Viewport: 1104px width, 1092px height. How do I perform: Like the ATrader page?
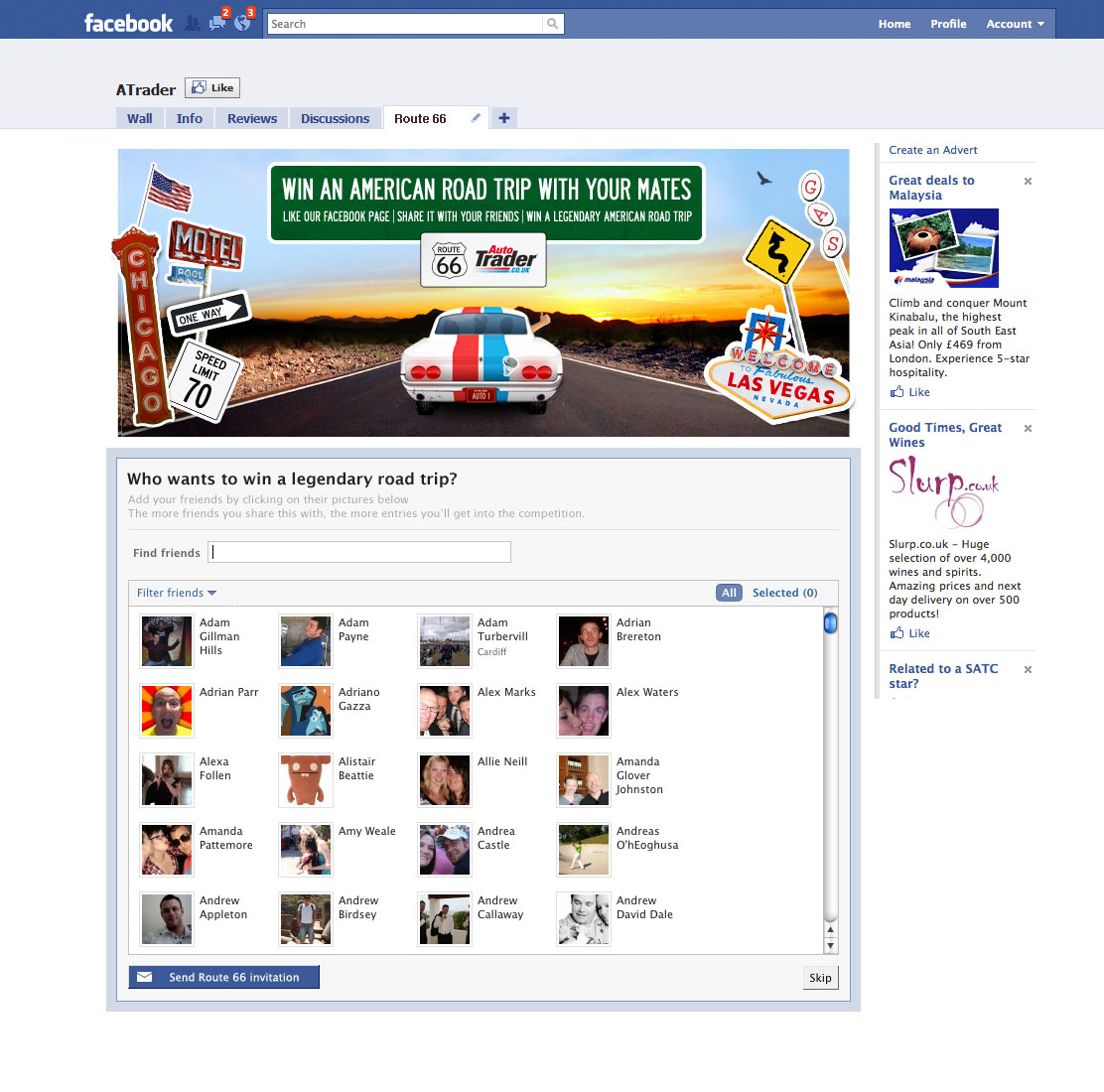click(212, 88)
